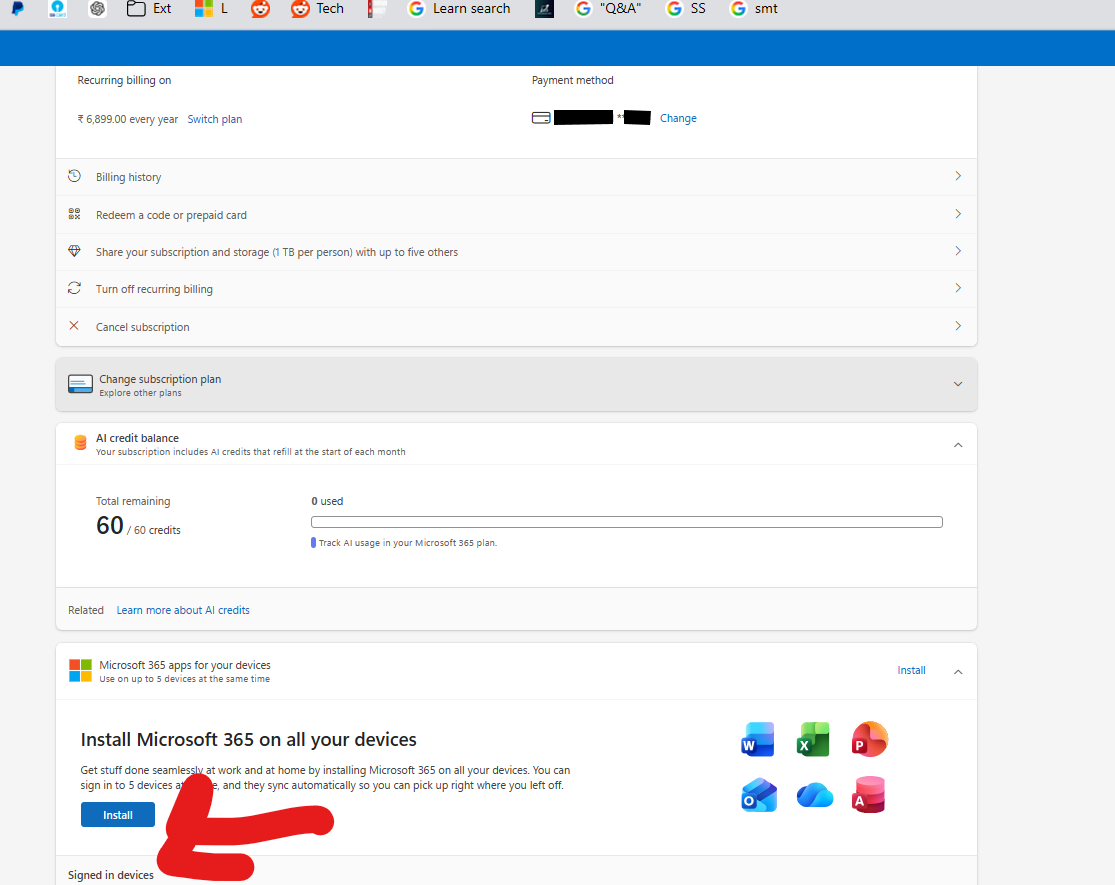Click '₹ 6,899.00 every year' text

click(127, 119)
